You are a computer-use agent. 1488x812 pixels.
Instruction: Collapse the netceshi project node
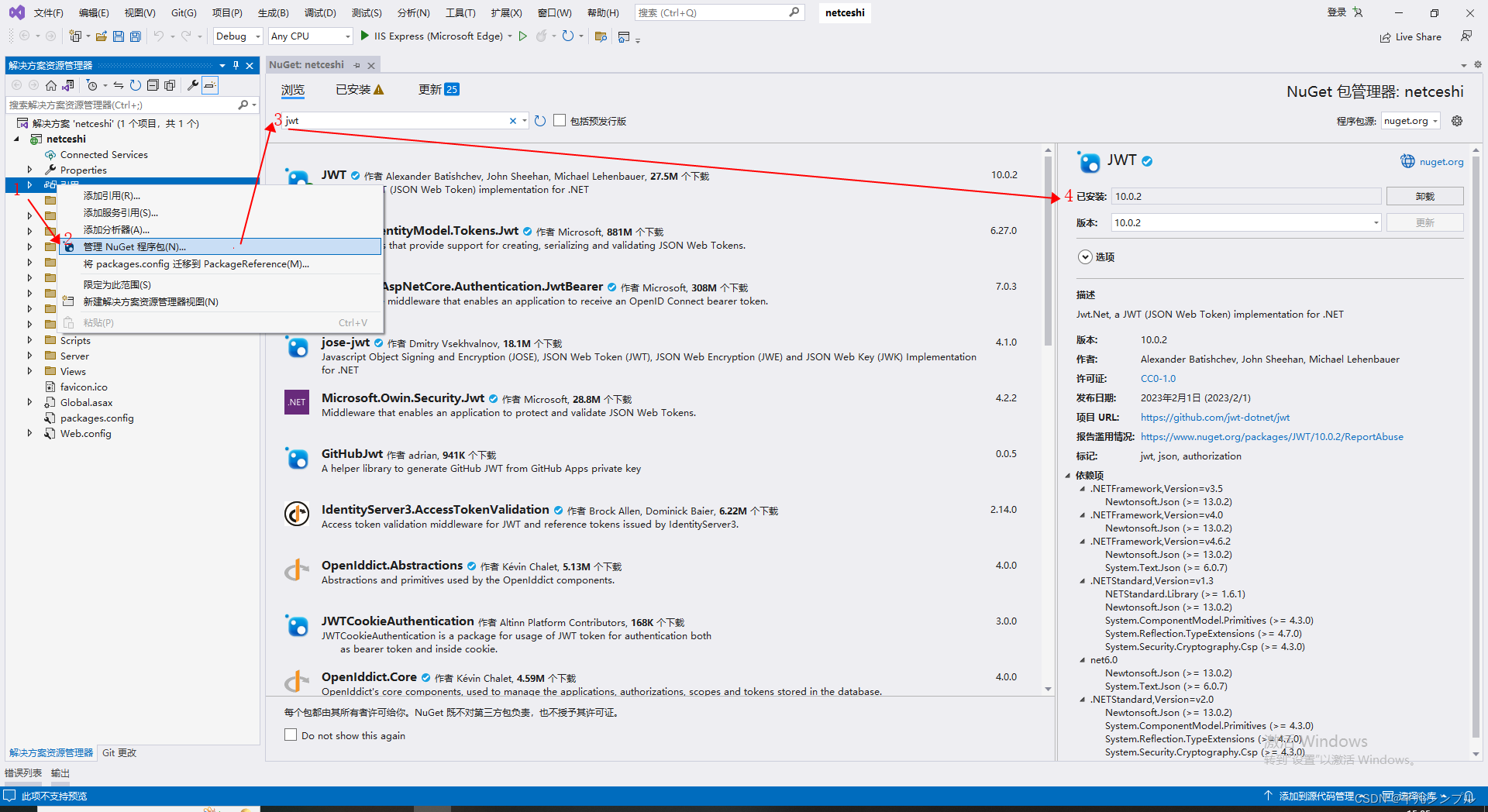16,139
